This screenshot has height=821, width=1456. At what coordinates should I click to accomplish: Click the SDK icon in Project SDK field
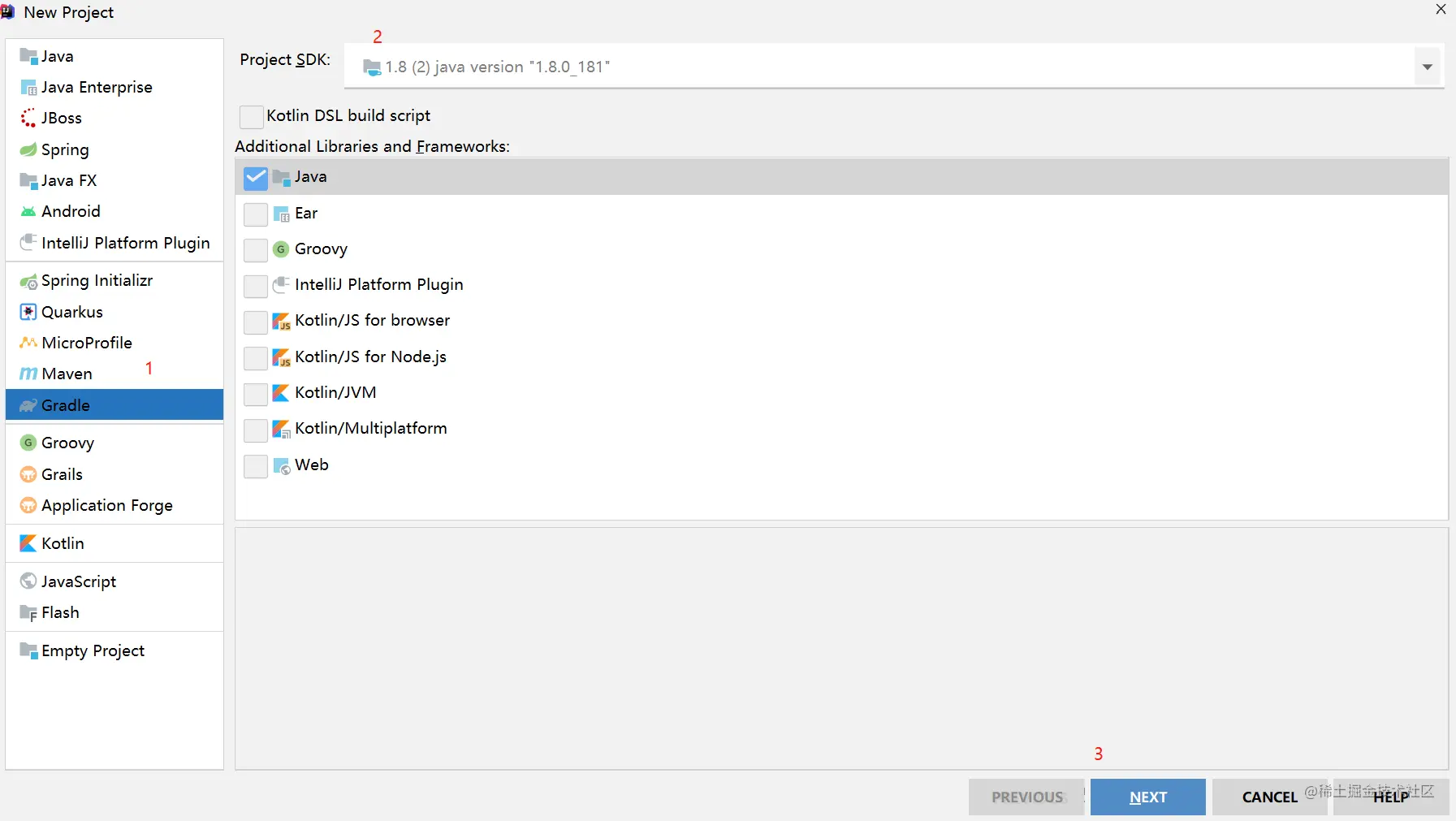pos(372,67)
